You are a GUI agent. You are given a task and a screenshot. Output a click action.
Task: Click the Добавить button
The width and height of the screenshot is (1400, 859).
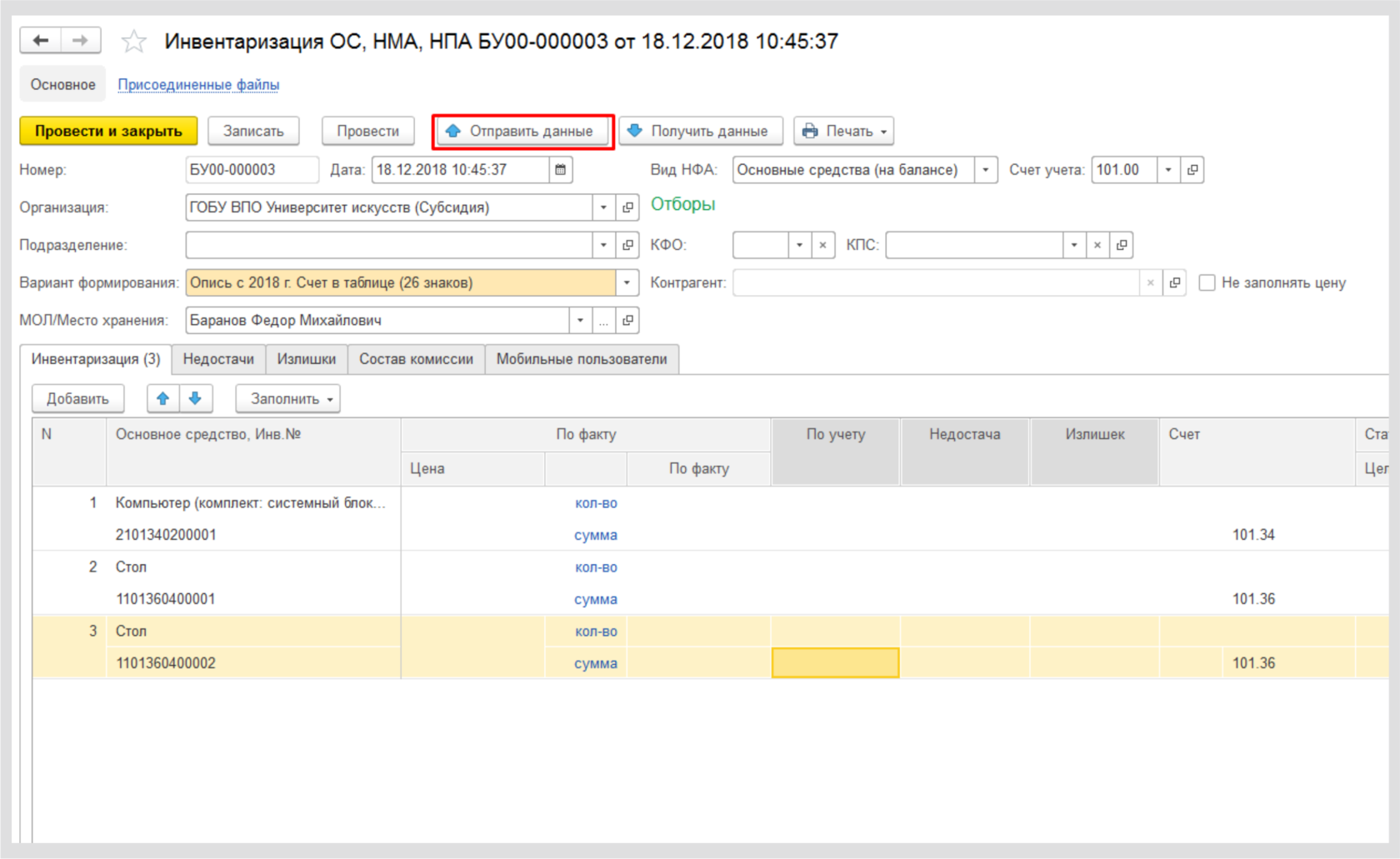click(x=77, y=399)
